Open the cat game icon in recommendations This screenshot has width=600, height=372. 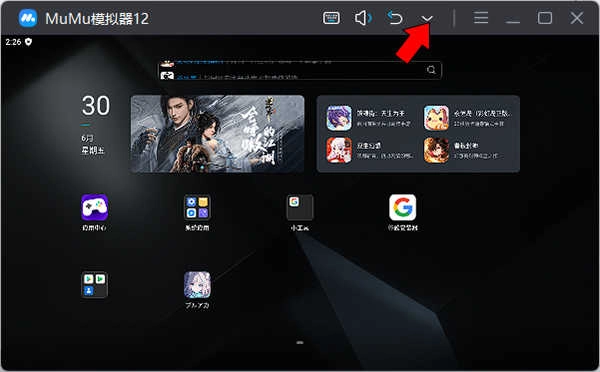point(436,118)
